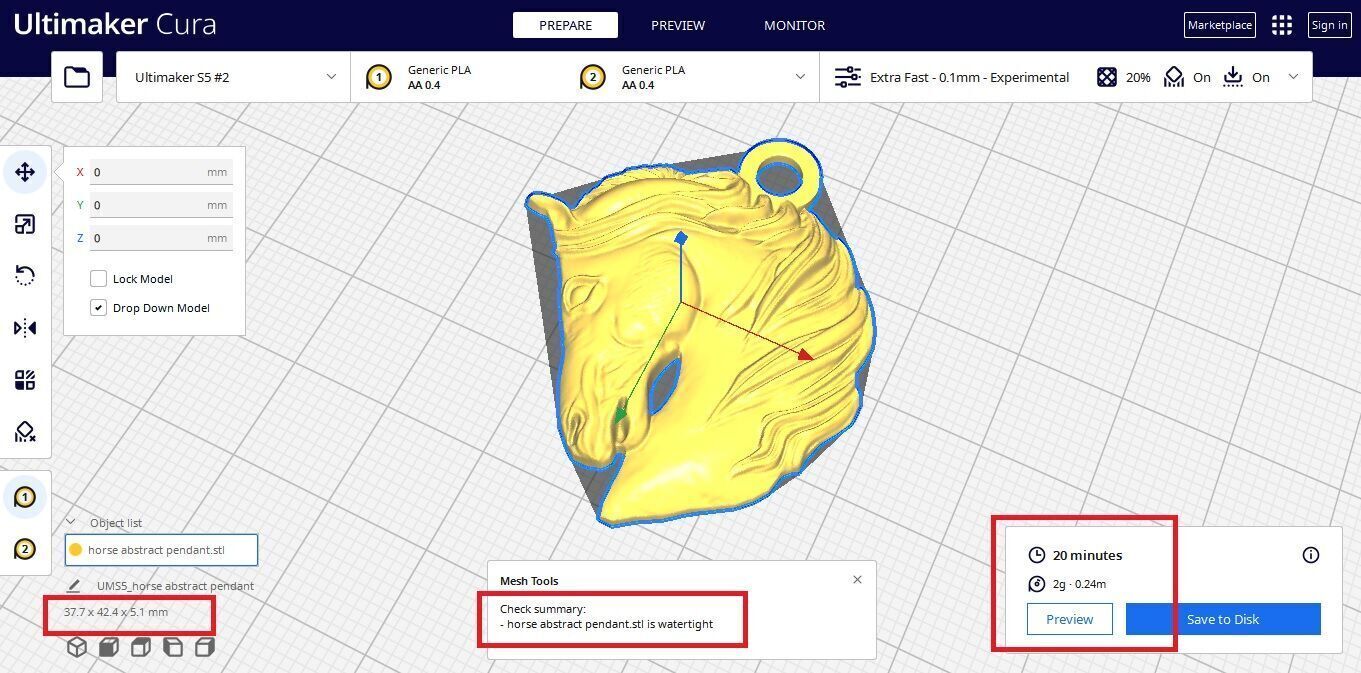Switch to 3D perspective view cube
Image resolution: width=1361 pixels, height=673 pixels.
(x=77, y=647)
